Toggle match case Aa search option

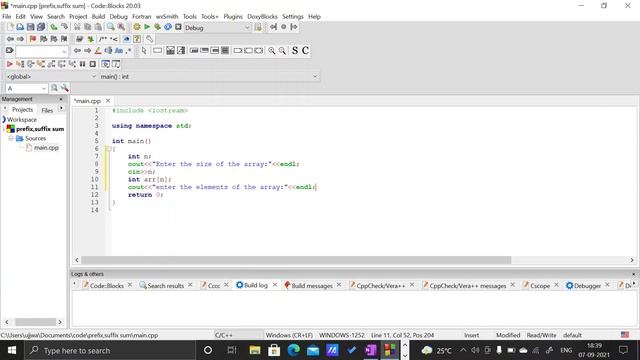(x=119, y=51)
